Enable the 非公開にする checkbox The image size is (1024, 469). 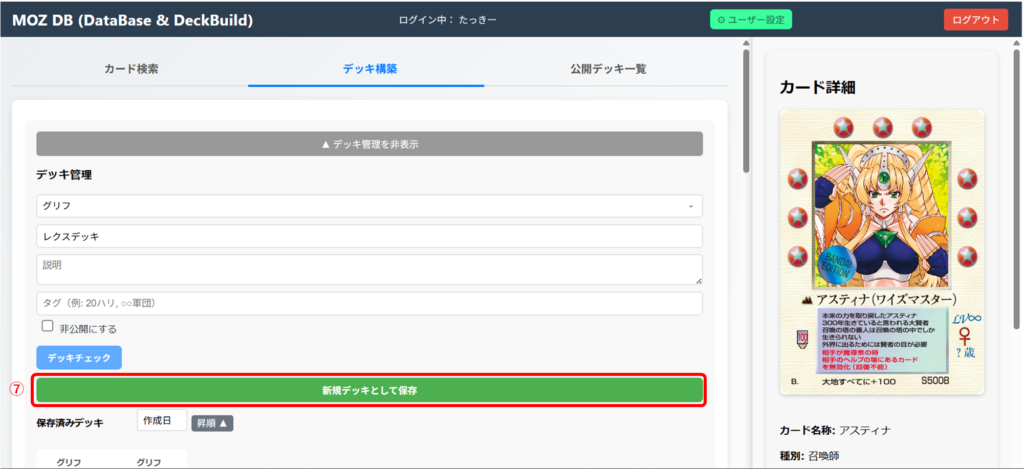click(x=47, y=327)
